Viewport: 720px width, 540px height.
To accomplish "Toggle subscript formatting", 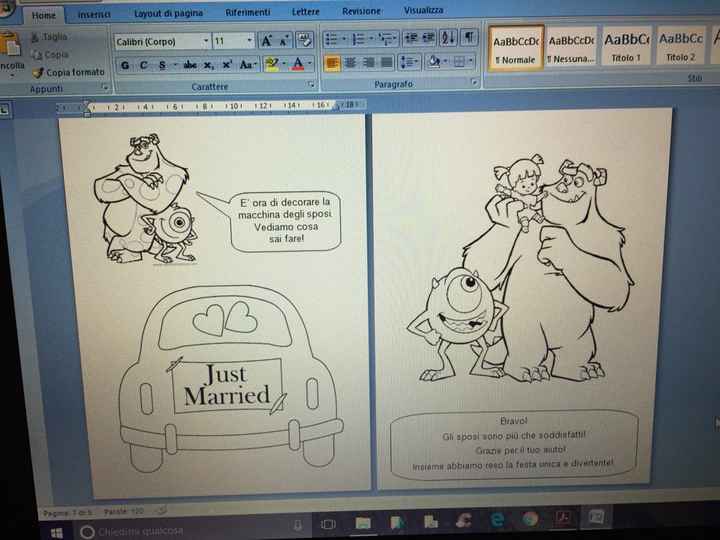I will pyautogui.click(x=209, y=65).
